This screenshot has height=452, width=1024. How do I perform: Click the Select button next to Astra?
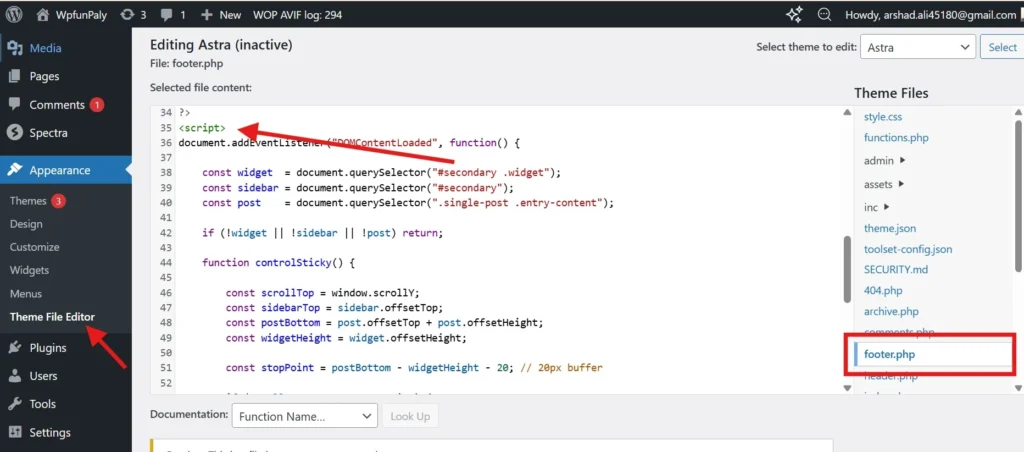point(1002,47)
